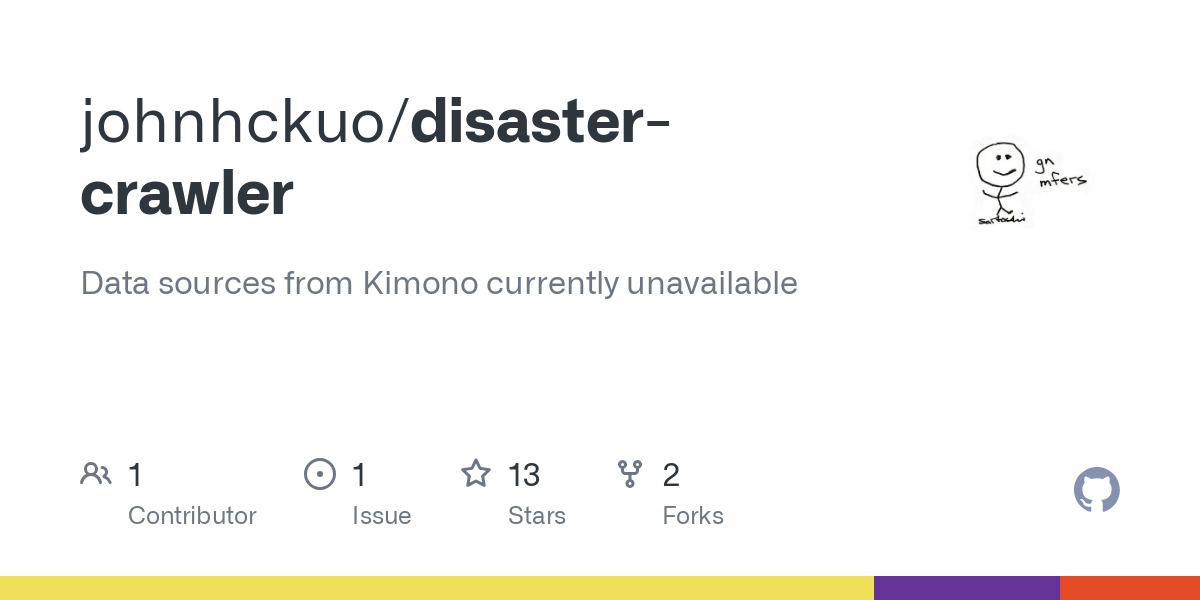Click the contributor count number
The image size is (1200, 600).
[x=135, y=475]
